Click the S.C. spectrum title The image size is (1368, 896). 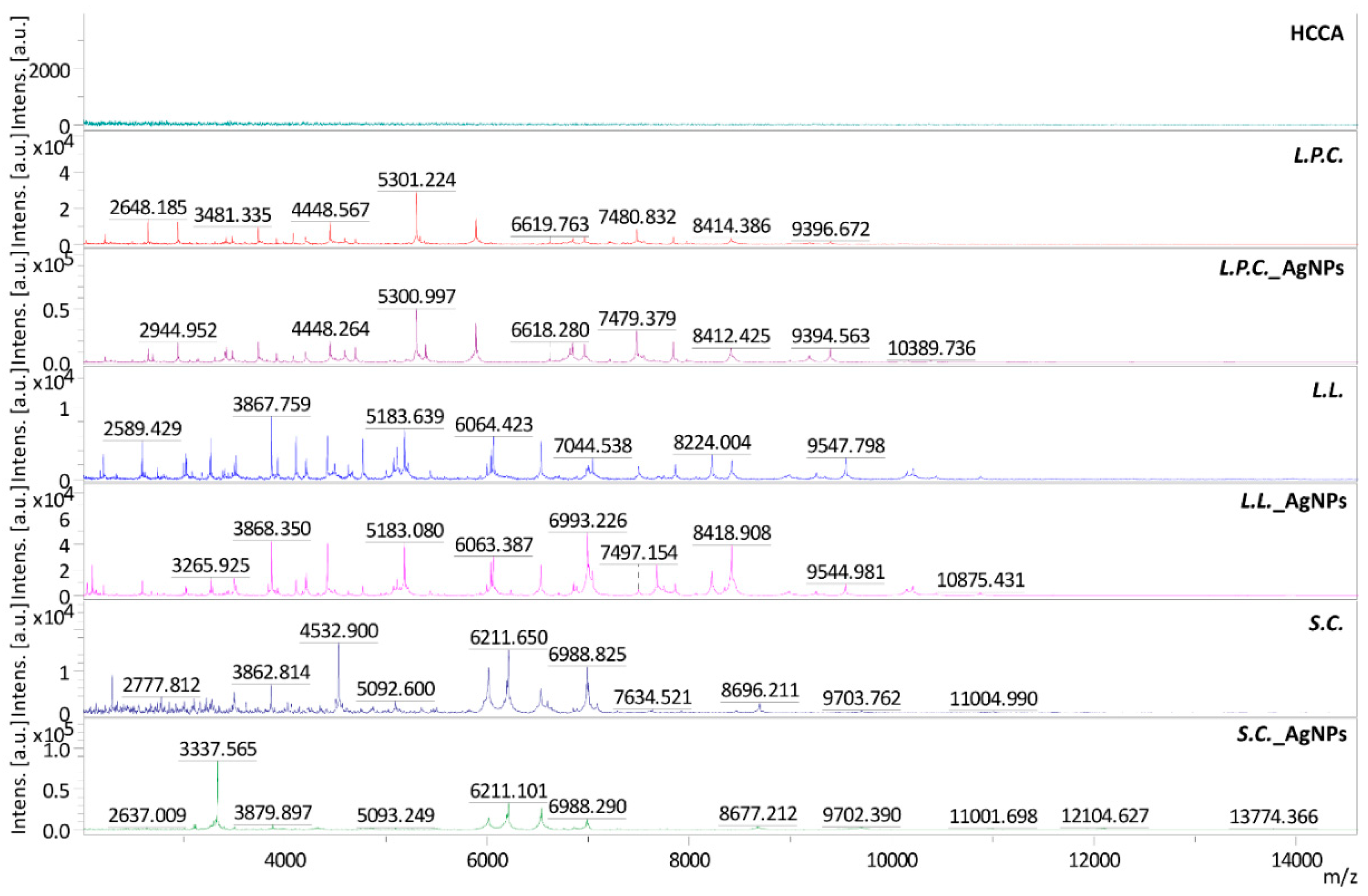pos(1325,624)
